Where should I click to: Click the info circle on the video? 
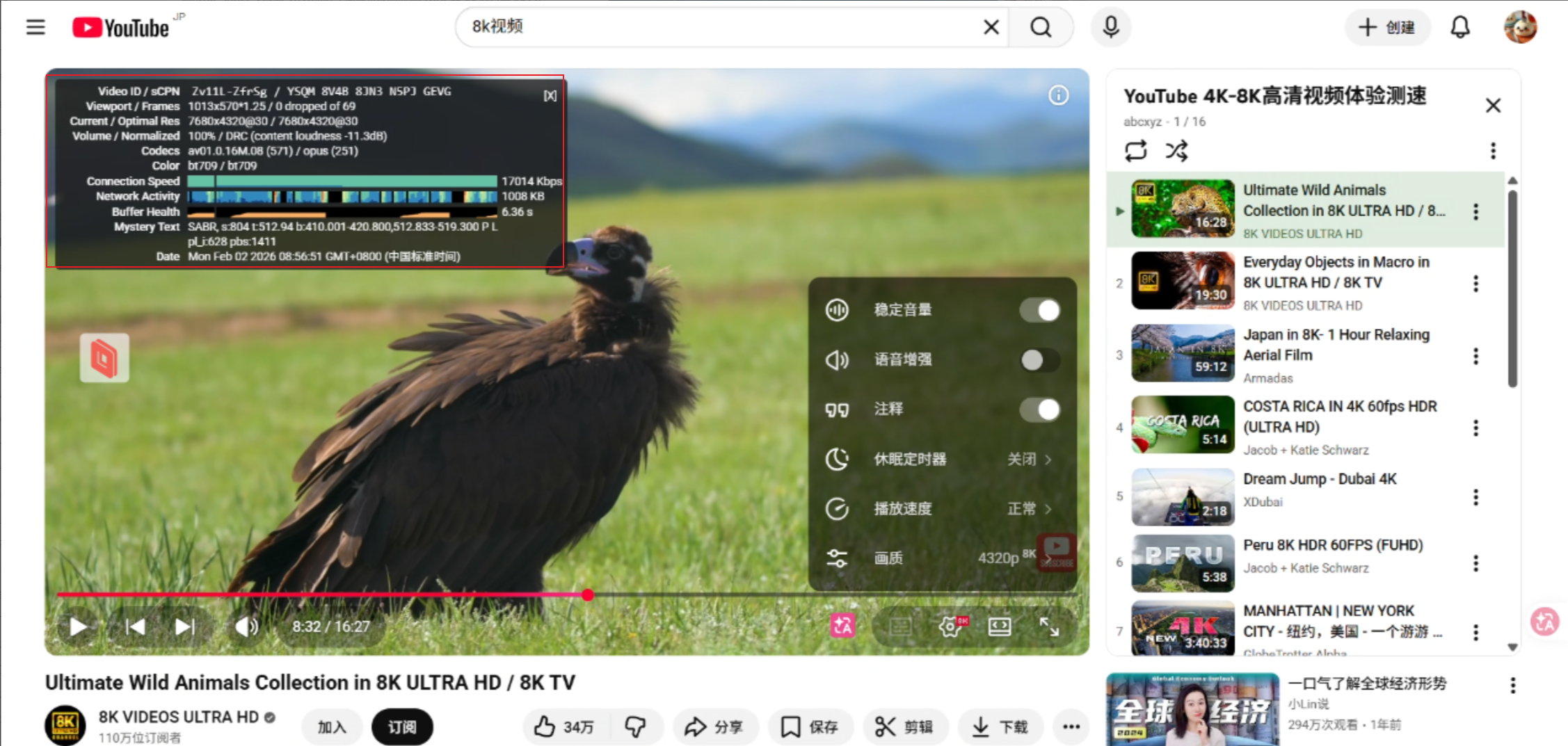[1058, 95]
